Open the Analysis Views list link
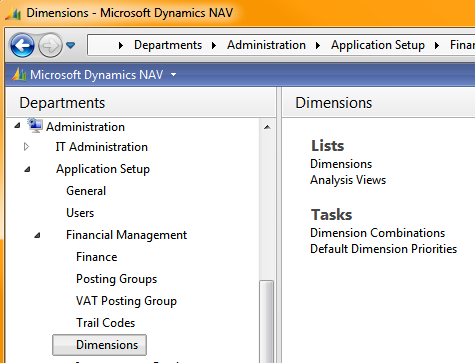This screenshot has height=363, width=475. click(x=348, y=180)
